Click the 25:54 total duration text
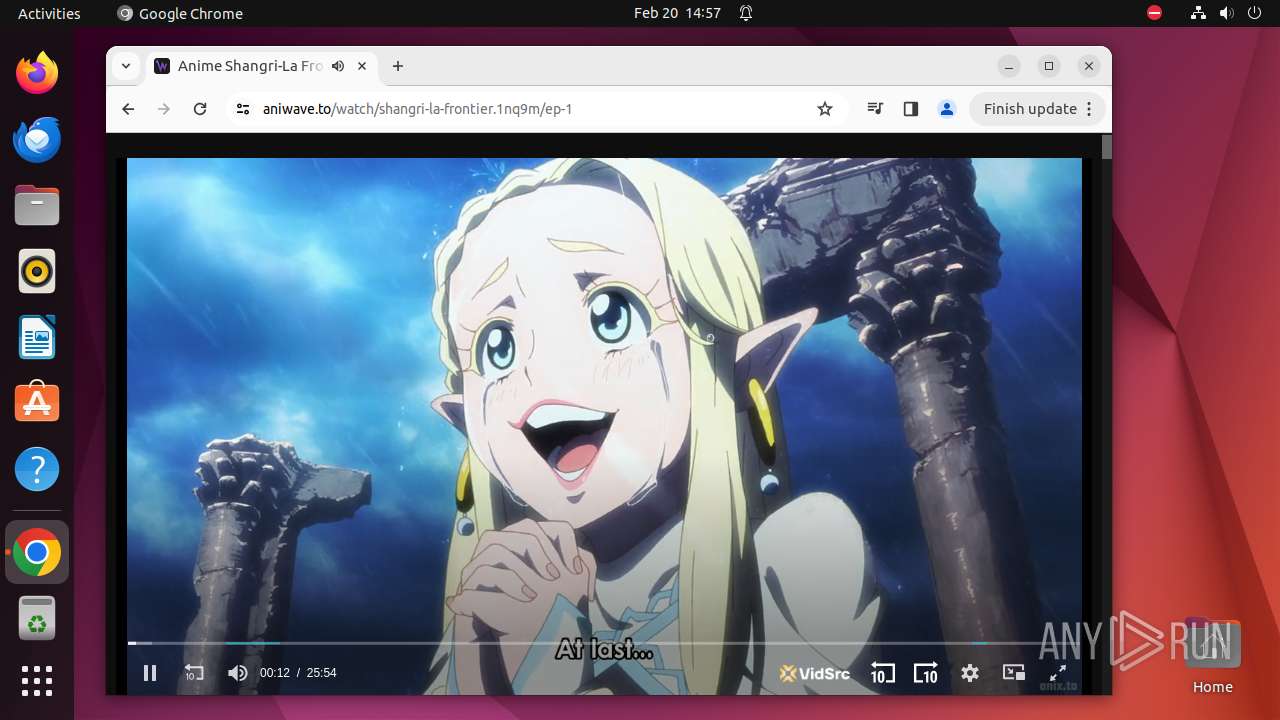Screen dimensions: 1280x720 pyautogui.click(x=321, y=673)
